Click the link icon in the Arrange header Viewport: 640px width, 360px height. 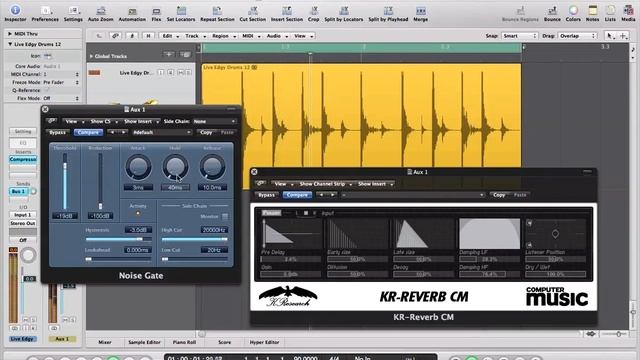tap(116, 36)
